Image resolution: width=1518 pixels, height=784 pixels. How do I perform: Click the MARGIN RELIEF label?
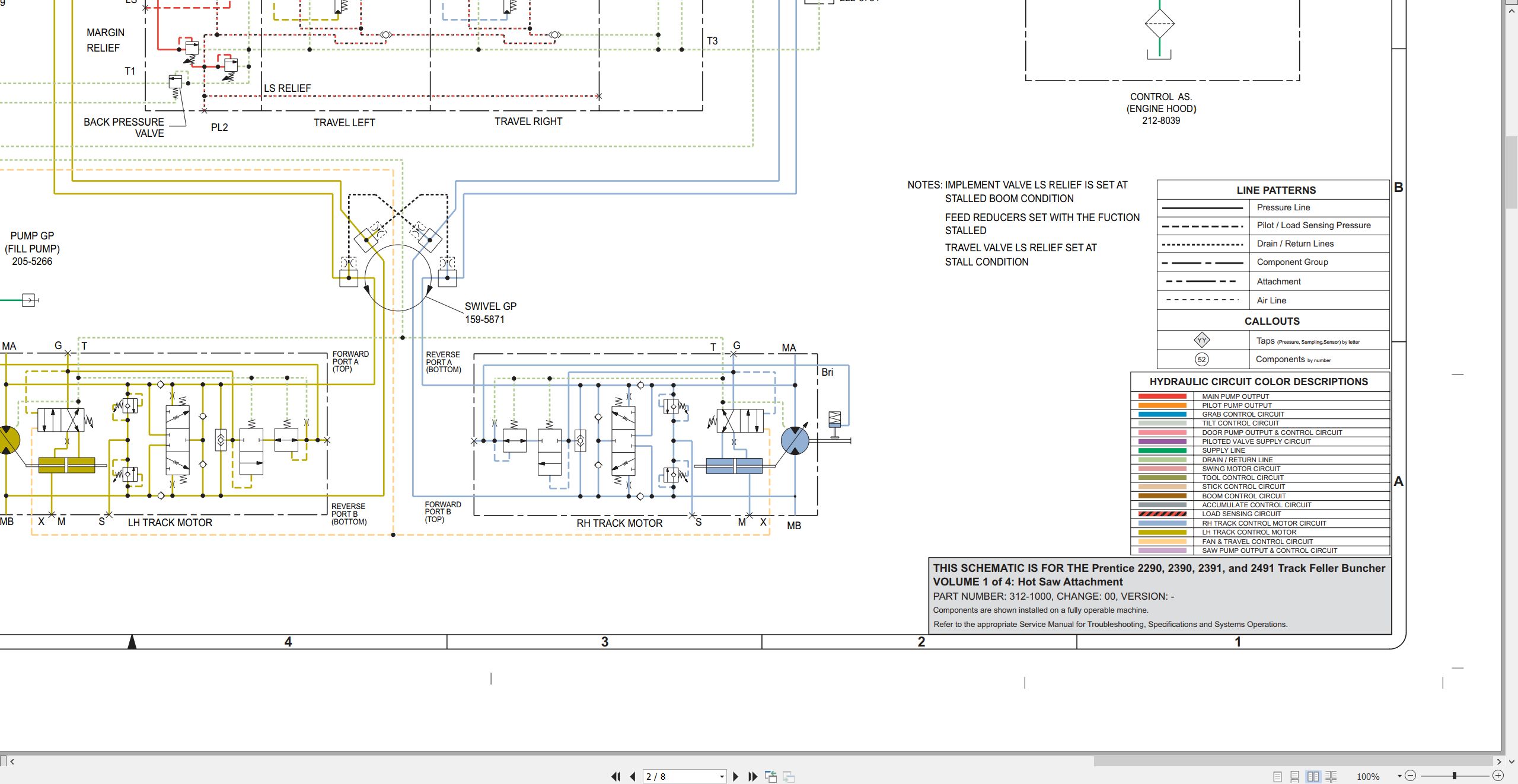[105, 40]
